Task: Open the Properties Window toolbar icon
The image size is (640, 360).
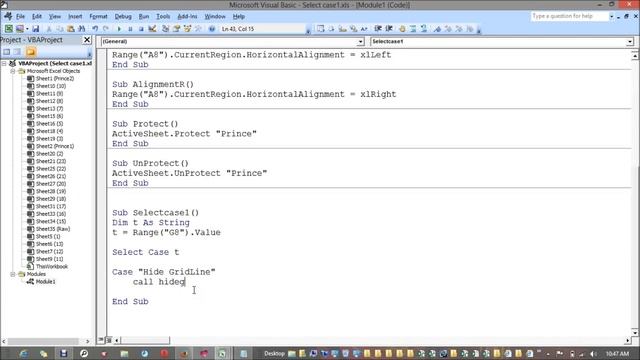Action: [176, 29]
